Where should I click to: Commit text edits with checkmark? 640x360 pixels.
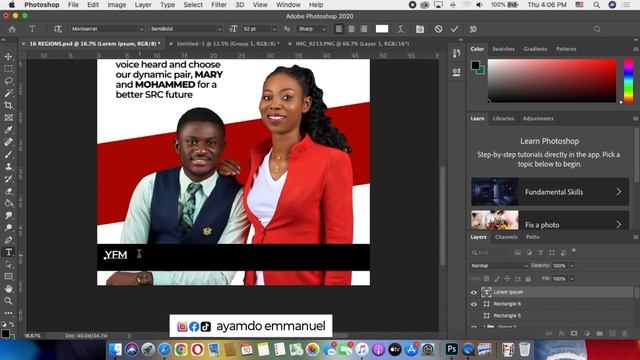click(454, 29)
